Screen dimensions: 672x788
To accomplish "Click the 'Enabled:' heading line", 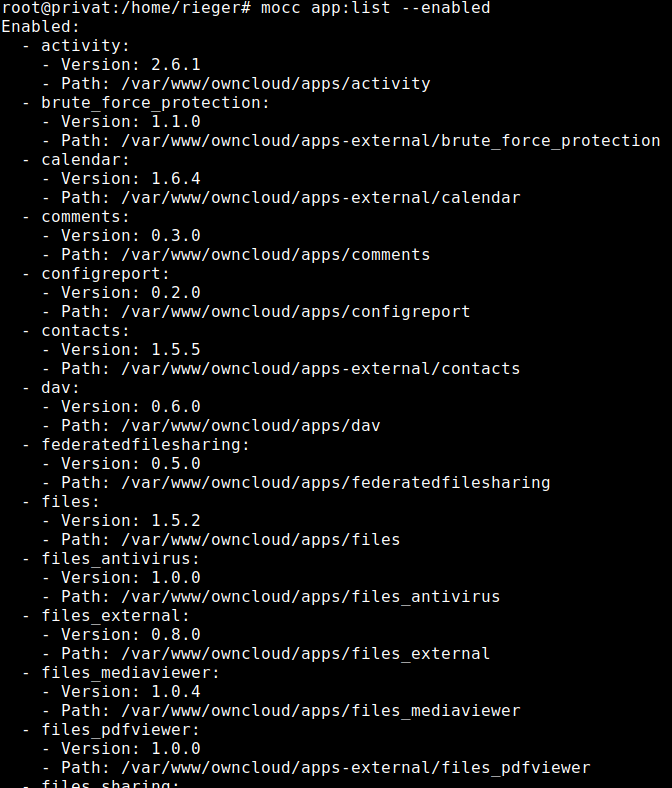I will [x=41, y=27].
